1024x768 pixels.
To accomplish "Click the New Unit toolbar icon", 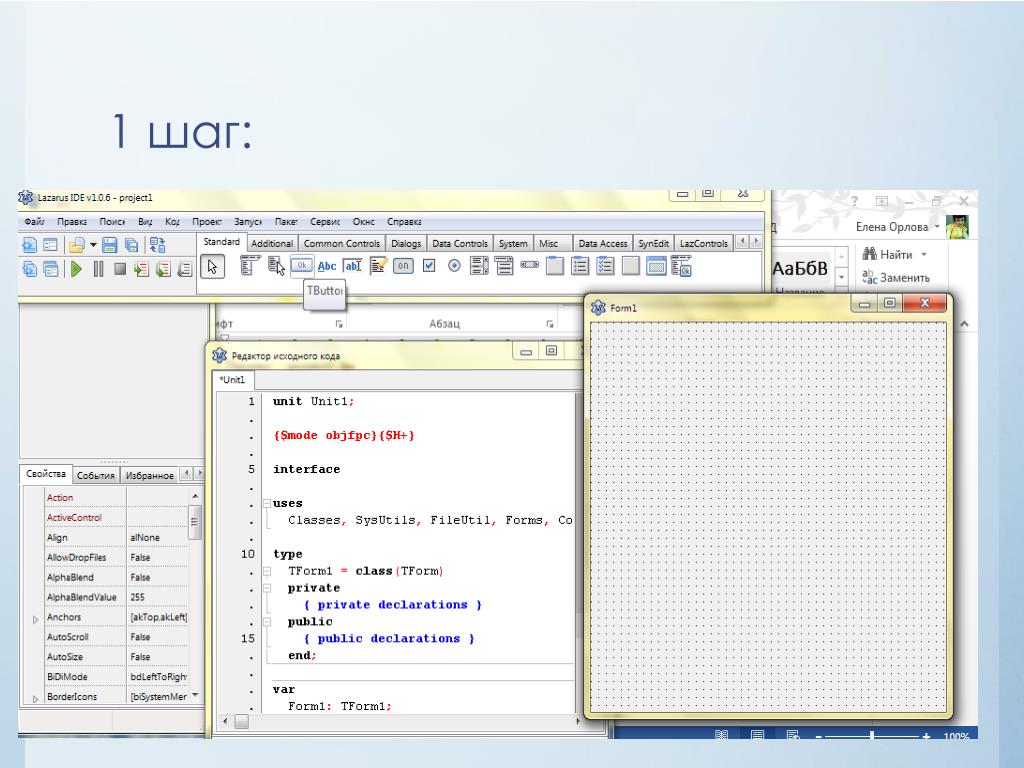I will point(29,245).
